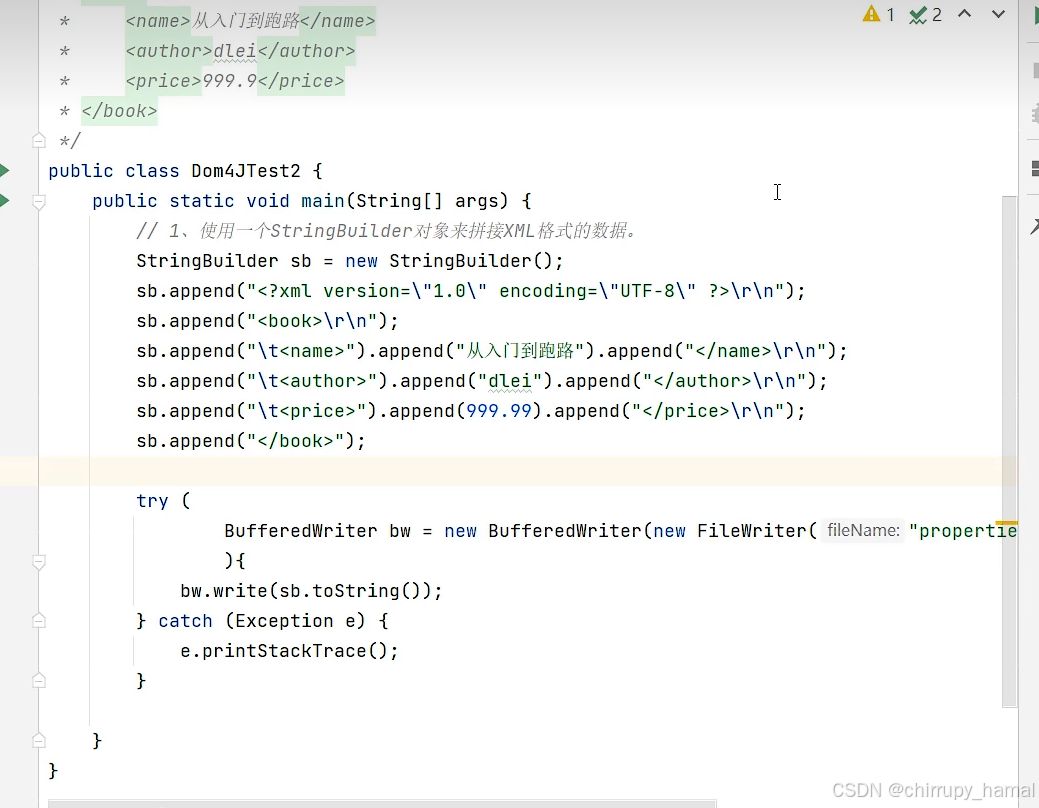Click 'StringBuilder sb = new StringBuilder();' line
This screenshot has height=808, width=1039.
[350, 261]
